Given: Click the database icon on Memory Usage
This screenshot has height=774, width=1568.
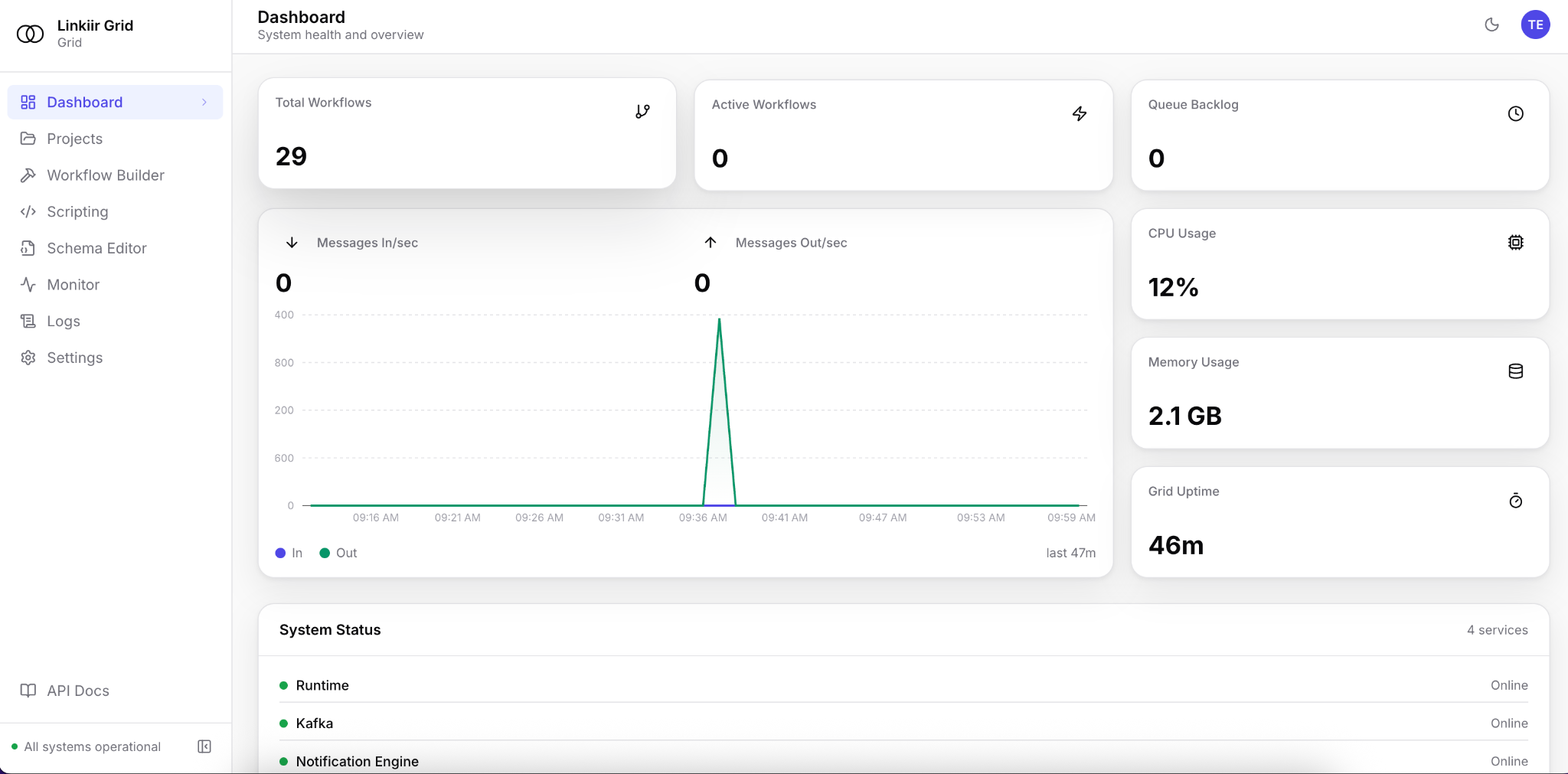Looking at the screenshot, I should click(x=1516, y=371).
